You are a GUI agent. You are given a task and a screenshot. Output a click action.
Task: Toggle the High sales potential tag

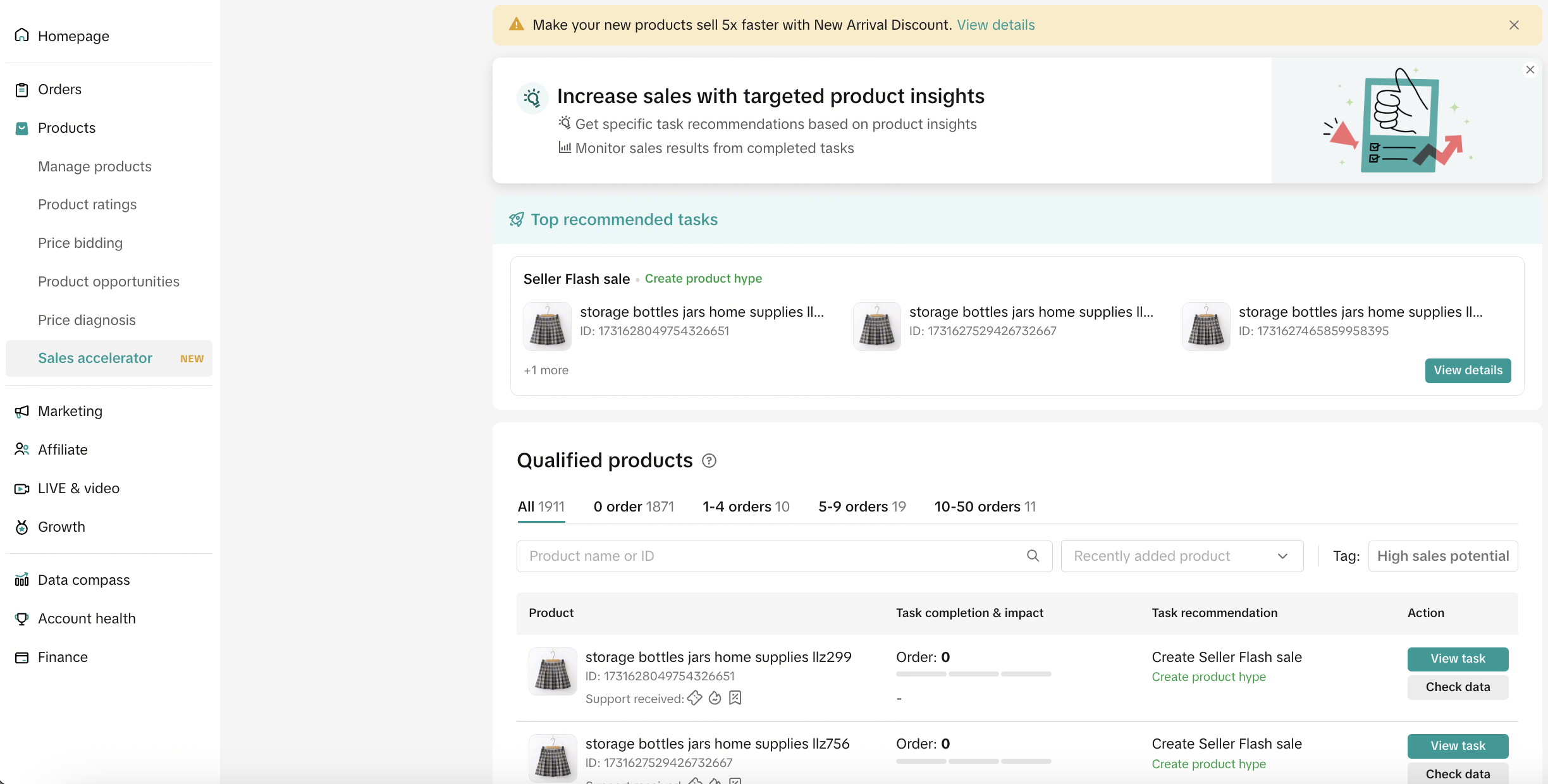click(x=1442, y=556)
